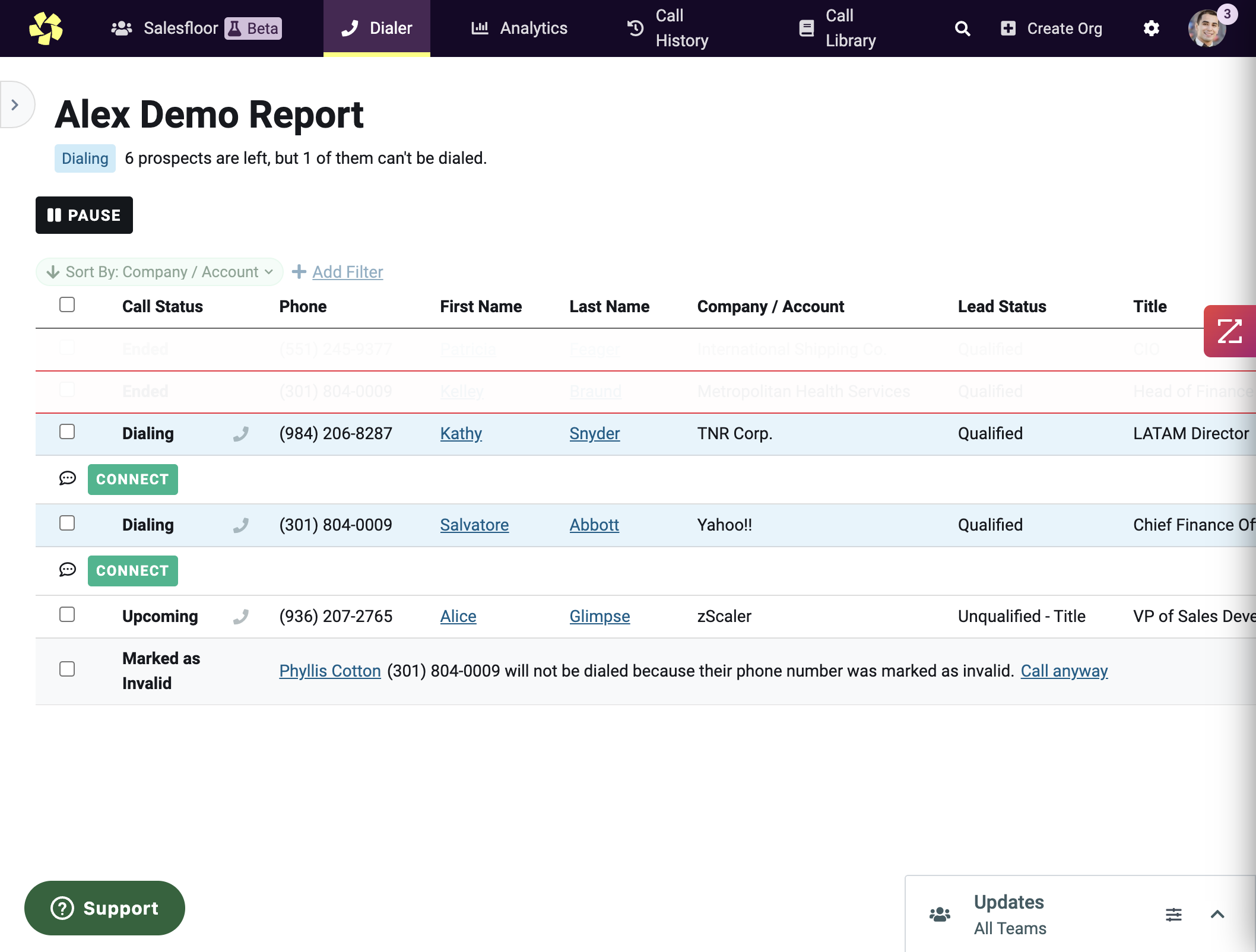Open Sort By Company / Account dropdown
The height and width of the screenshot is (952, 1256).
[160, 272]
